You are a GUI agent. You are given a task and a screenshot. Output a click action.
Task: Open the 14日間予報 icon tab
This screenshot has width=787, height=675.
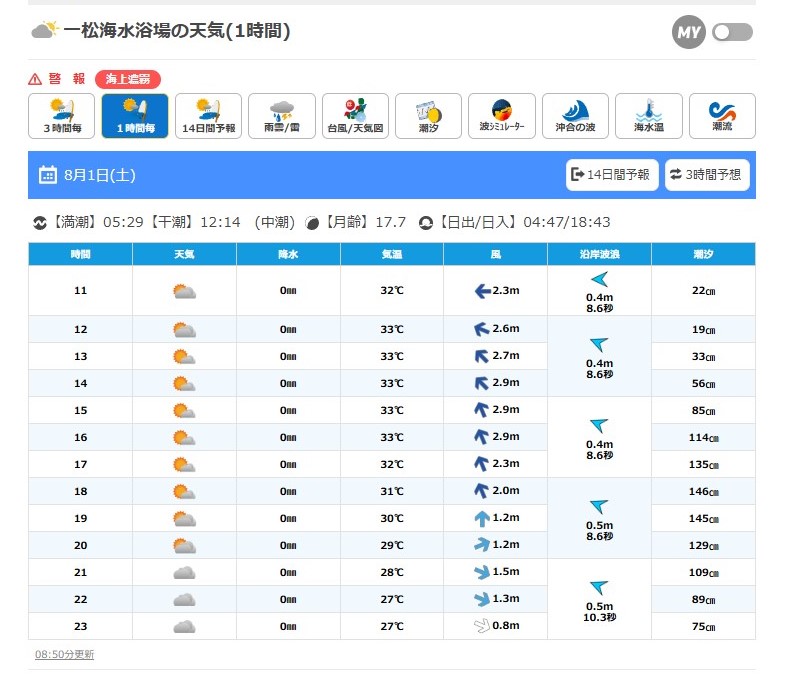tap(208, 116)
